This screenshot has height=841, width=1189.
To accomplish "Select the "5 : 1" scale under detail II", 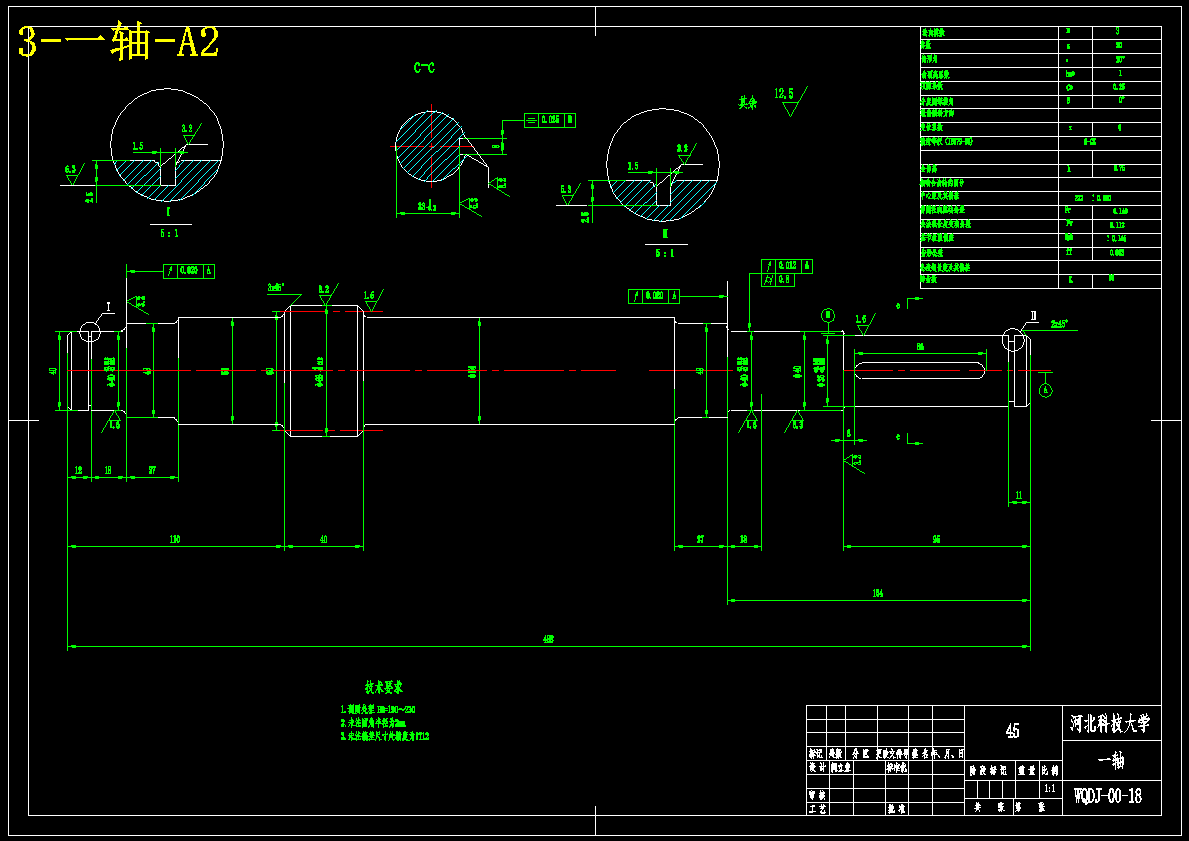I will 665,253.
